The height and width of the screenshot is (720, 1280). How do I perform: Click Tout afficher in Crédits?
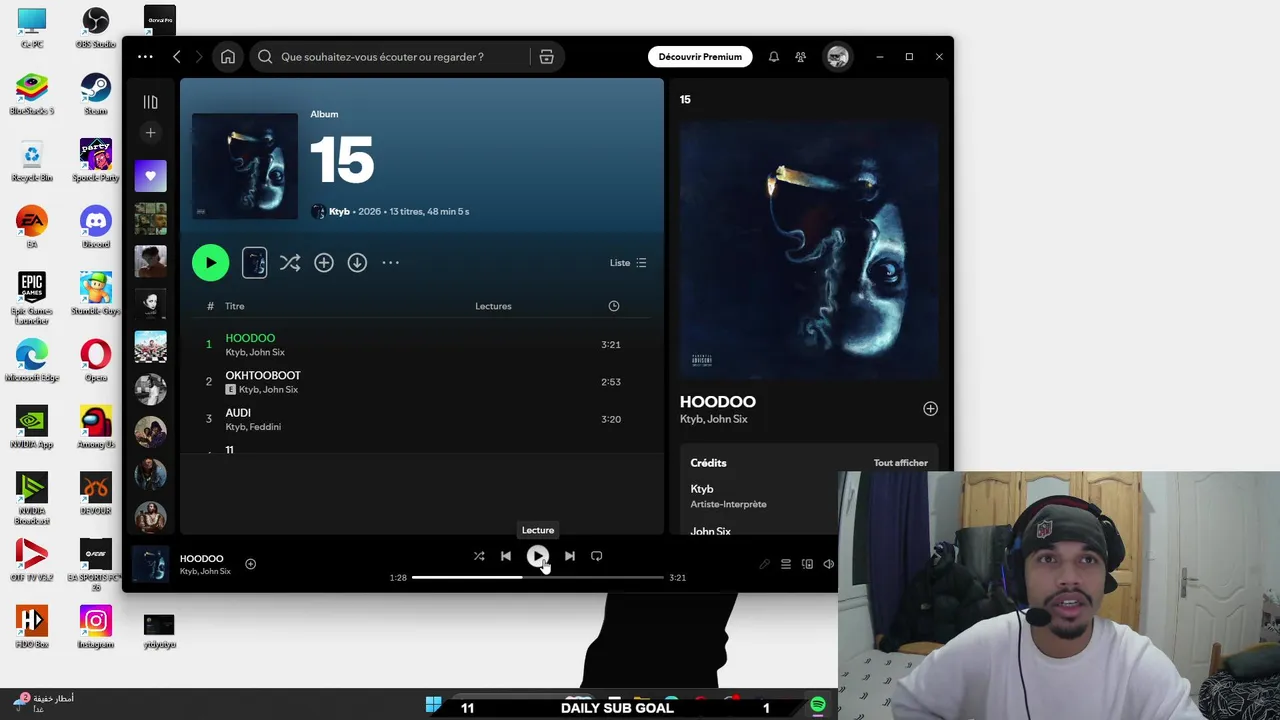pyautogui.click(x=901, y=463)
